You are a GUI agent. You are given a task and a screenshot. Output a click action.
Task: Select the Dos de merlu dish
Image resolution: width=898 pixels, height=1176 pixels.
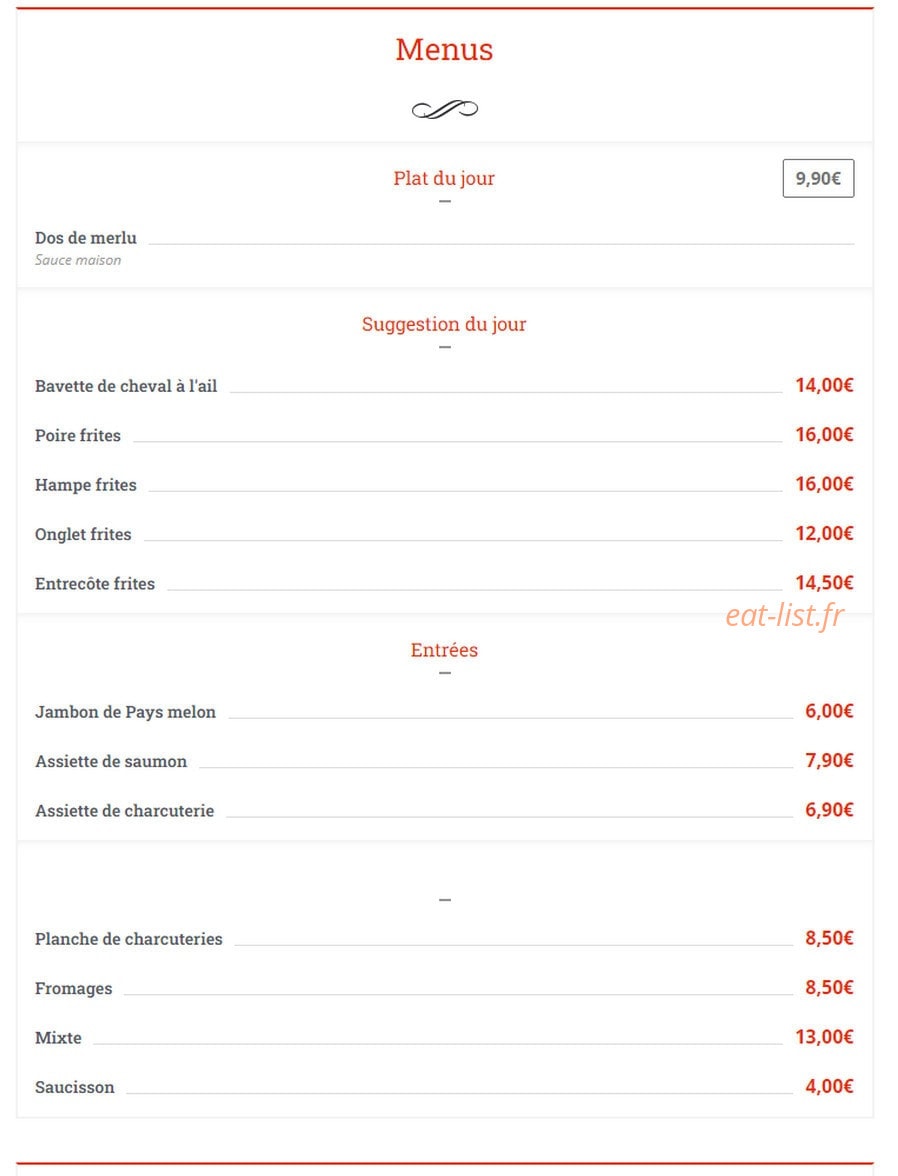pyautogui.click(x=86, y=238)
